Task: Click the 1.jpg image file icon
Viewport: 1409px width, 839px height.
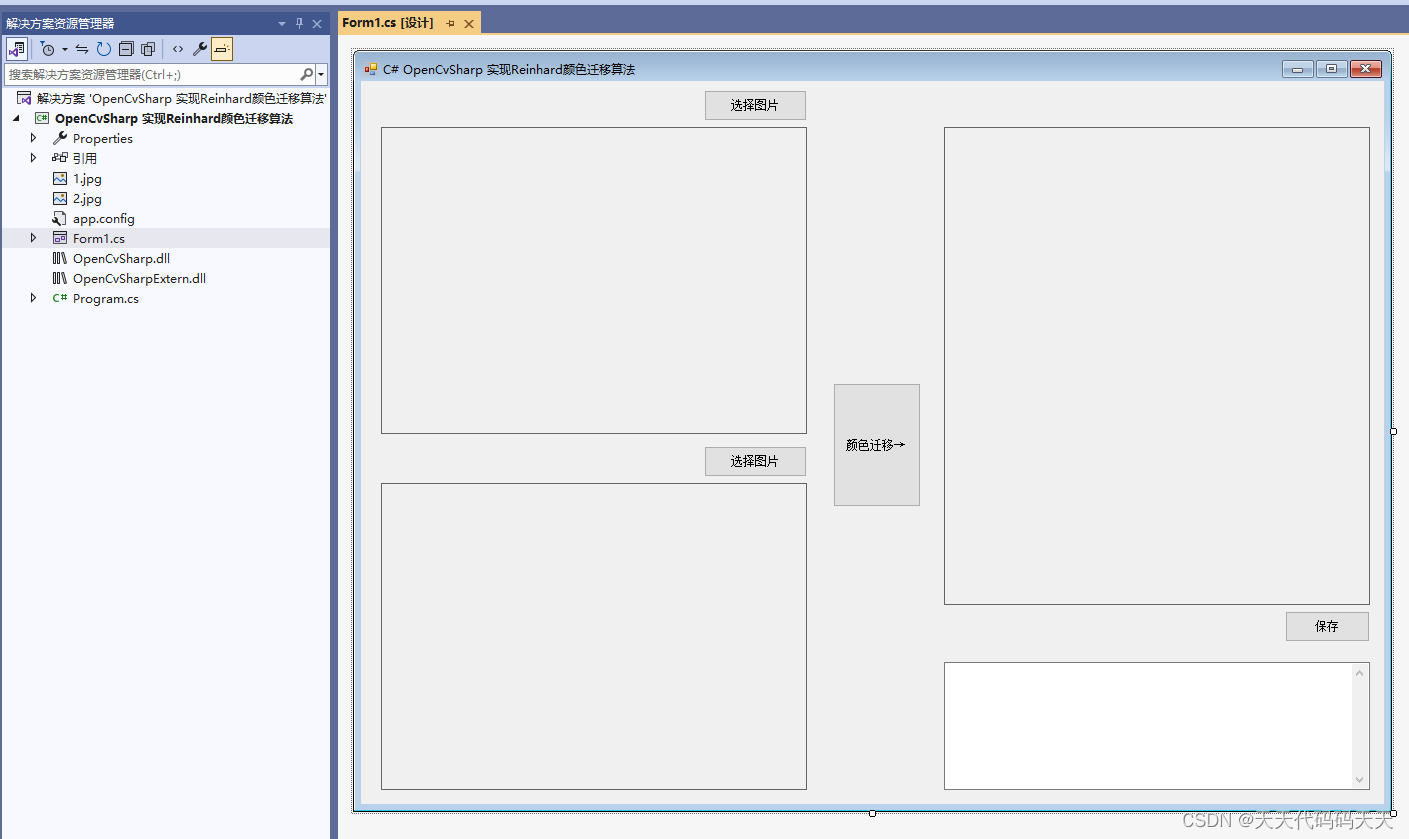Action: click(60, 178)
